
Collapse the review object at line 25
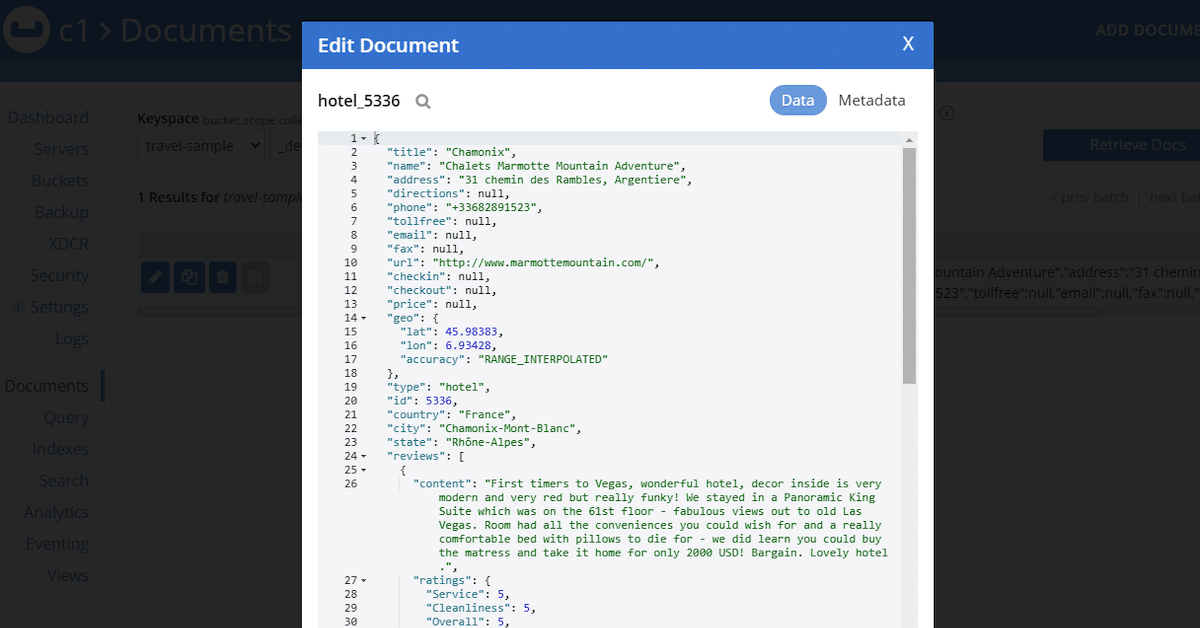tap(363, 470)
